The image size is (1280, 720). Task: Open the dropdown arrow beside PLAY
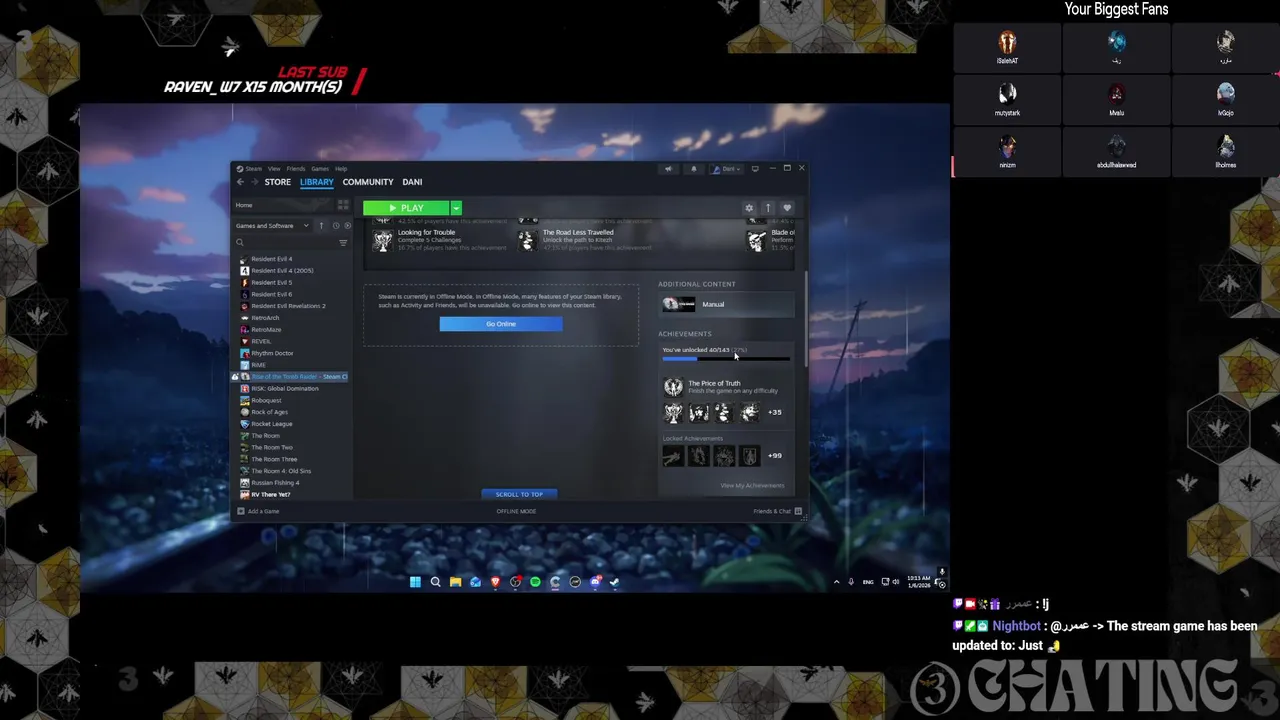pos(456,208)
